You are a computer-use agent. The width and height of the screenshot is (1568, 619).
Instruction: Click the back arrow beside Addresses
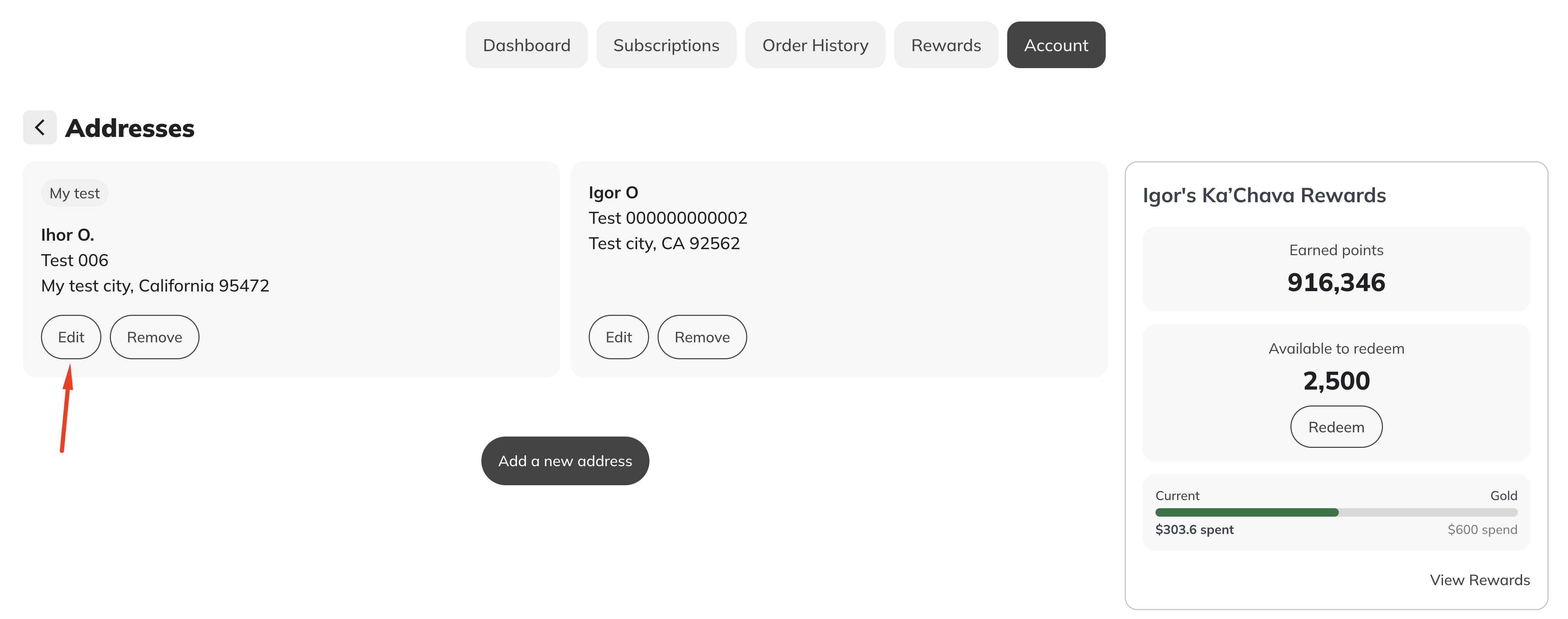tap(40, 128)
